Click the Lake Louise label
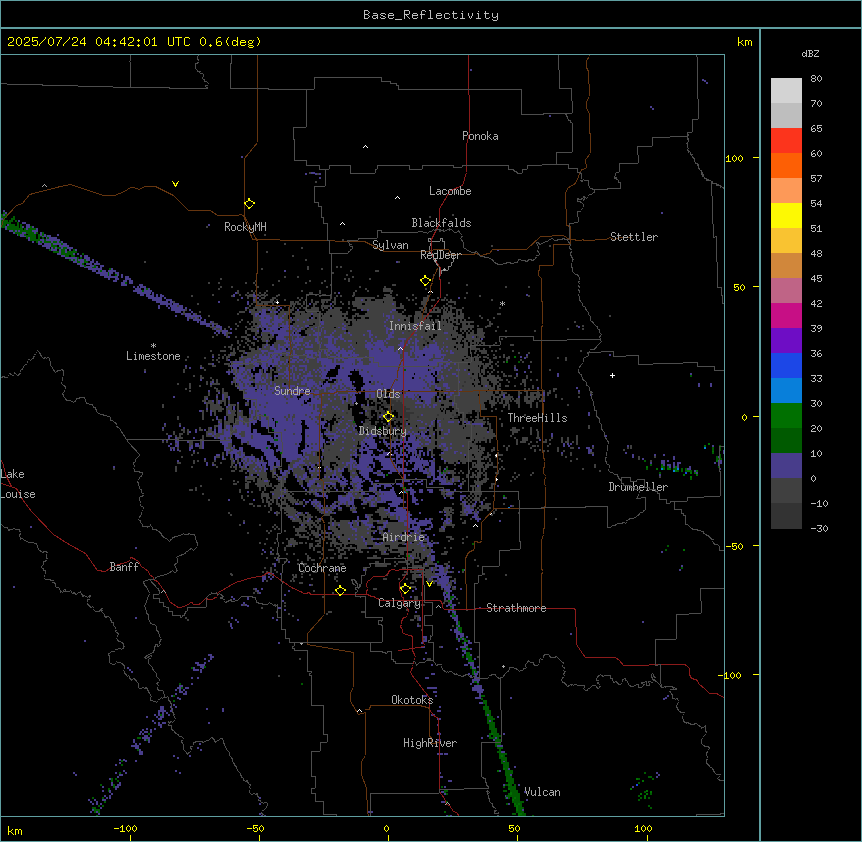This screenshot has height=842, width=862. click(x=18, y=484)
